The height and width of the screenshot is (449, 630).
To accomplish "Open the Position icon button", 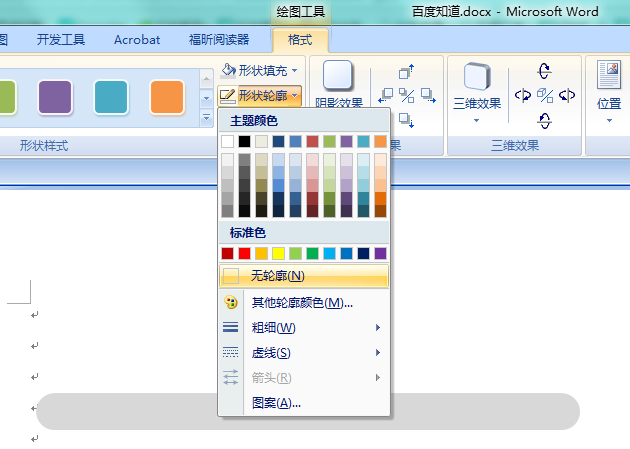I will click(609, 75).
